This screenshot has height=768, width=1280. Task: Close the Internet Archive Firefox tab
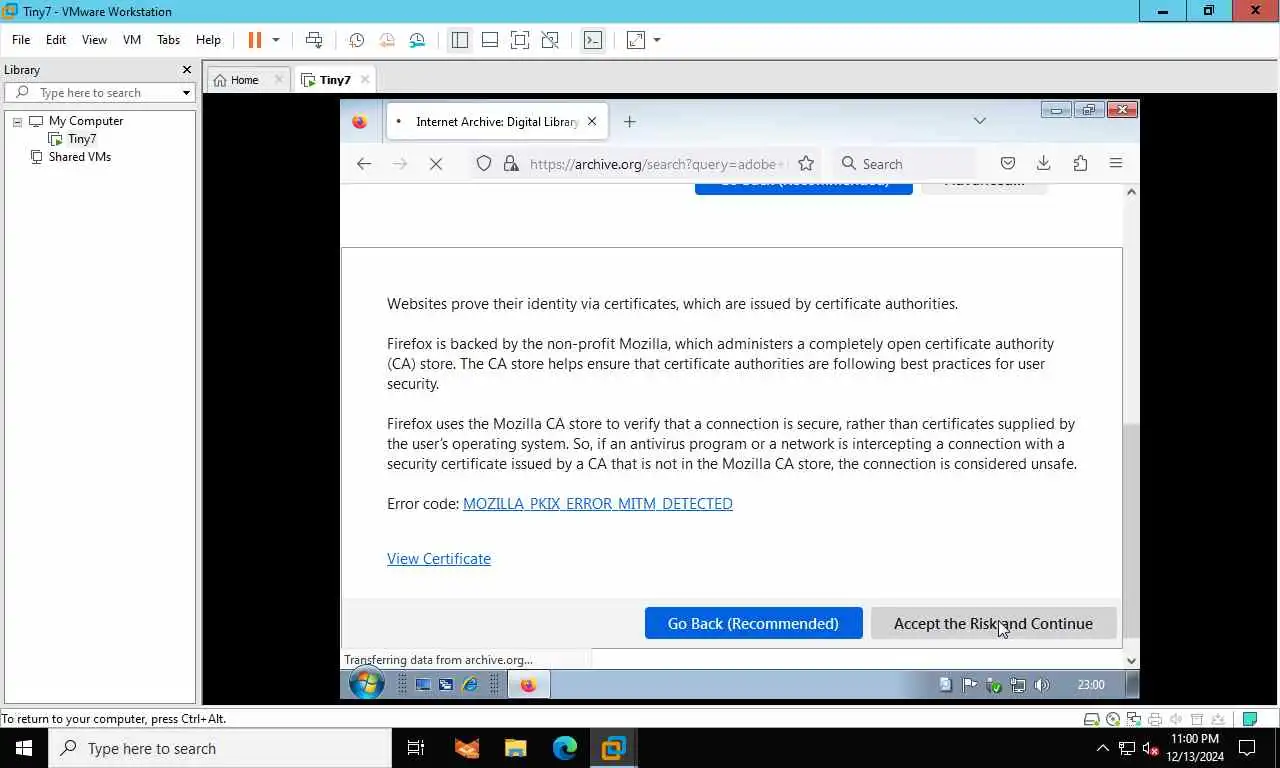(x=592, y=122)
